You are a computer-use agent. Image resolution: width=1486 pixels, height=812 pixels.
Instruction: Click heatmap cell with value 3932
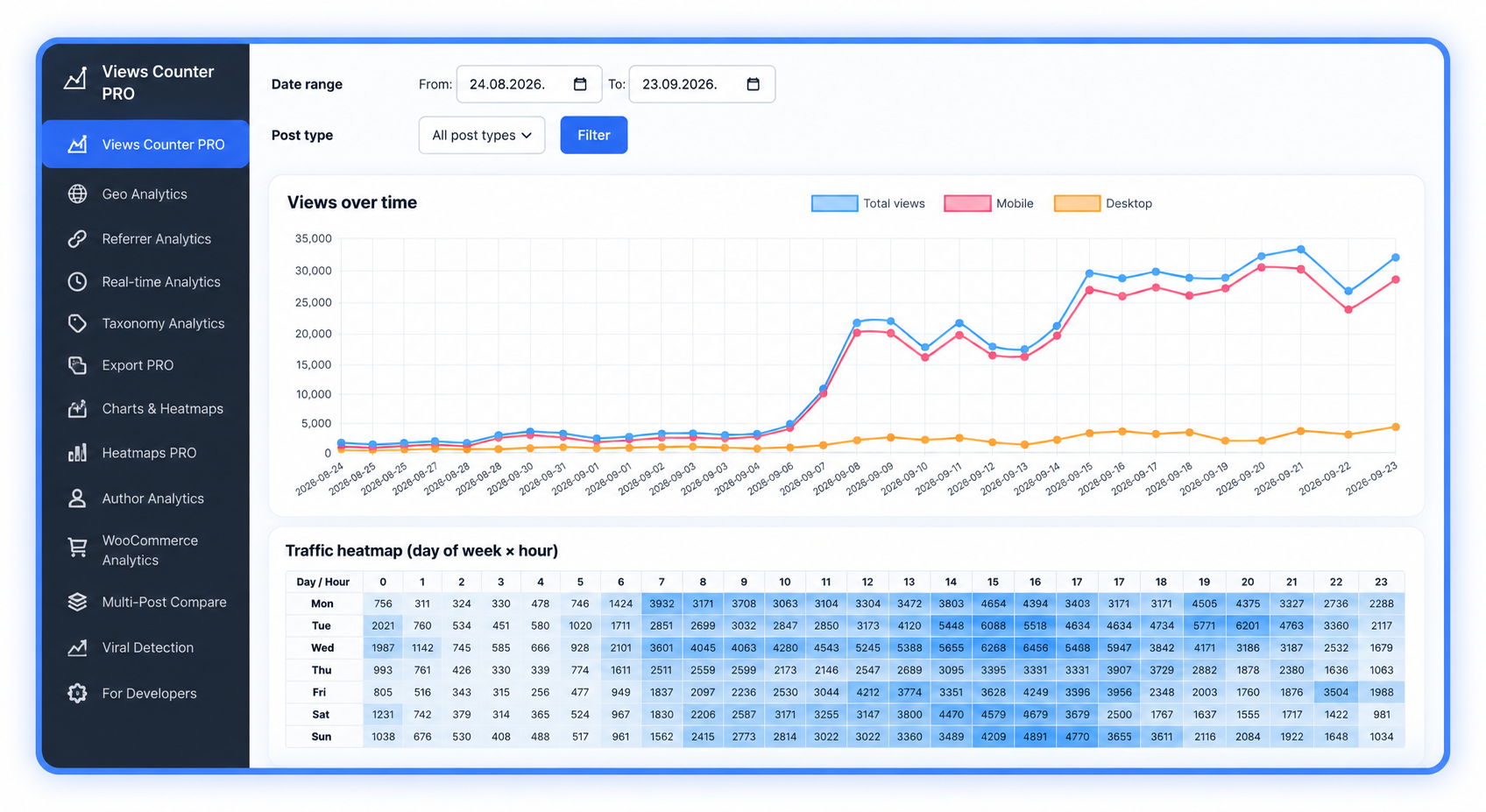tap(662, 604)
